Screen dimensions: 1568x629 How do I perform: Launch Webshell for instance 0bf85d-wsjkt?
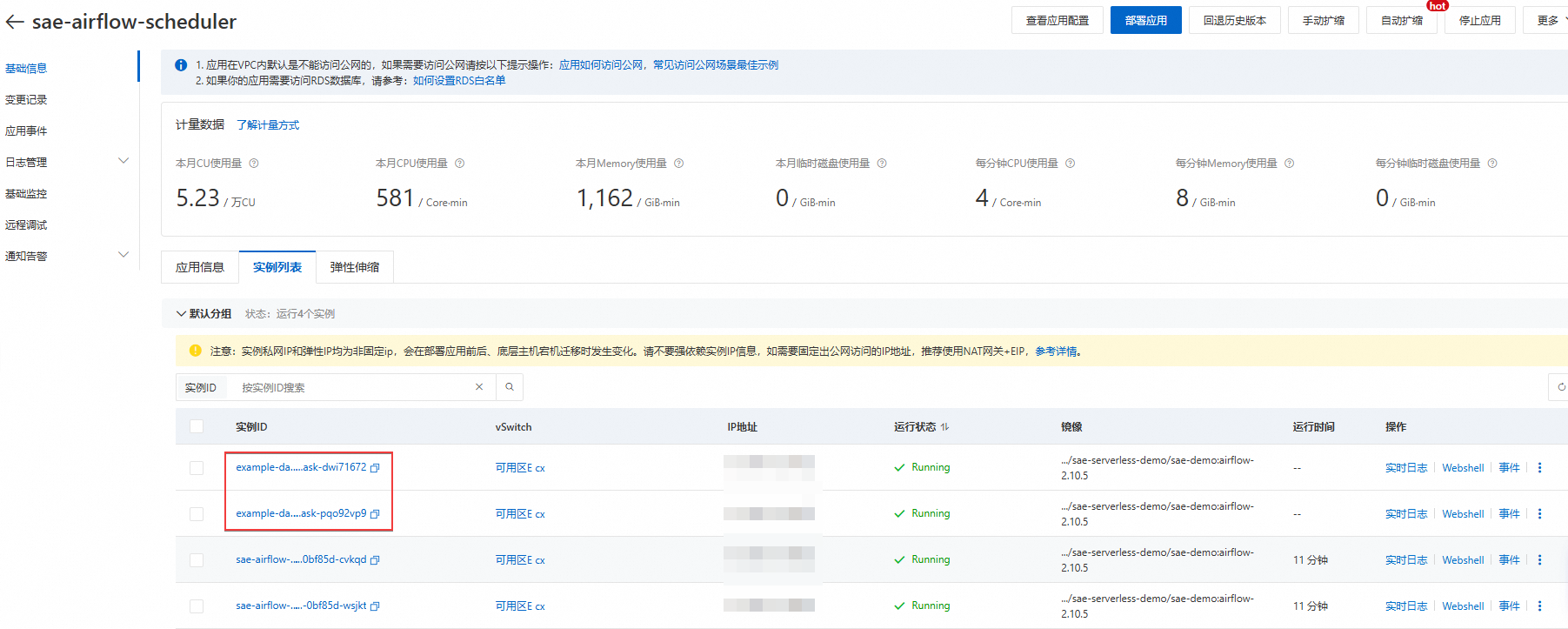[1463, 606]
